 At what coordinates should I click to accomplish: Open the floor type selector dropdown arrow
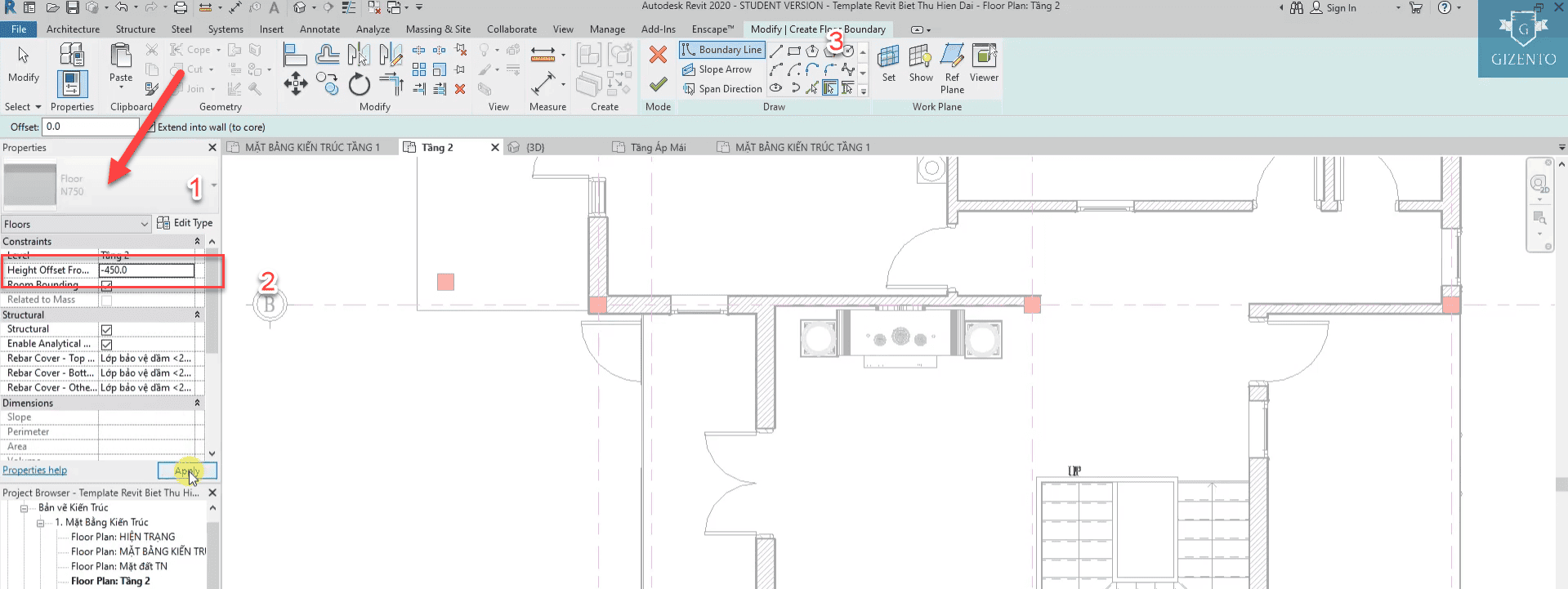(213, 185)
